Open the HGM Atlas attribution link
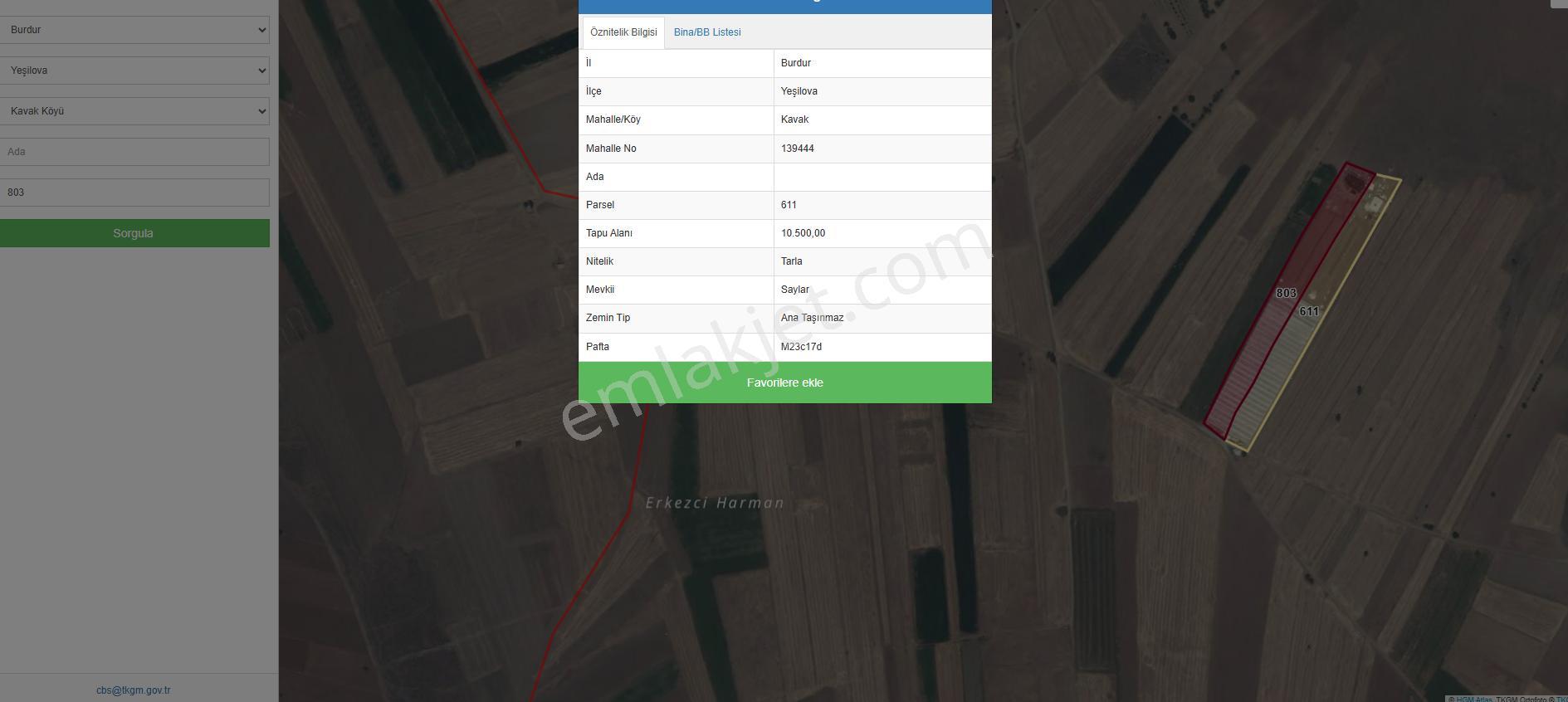1568x702 pixels. click(1473, 699)
